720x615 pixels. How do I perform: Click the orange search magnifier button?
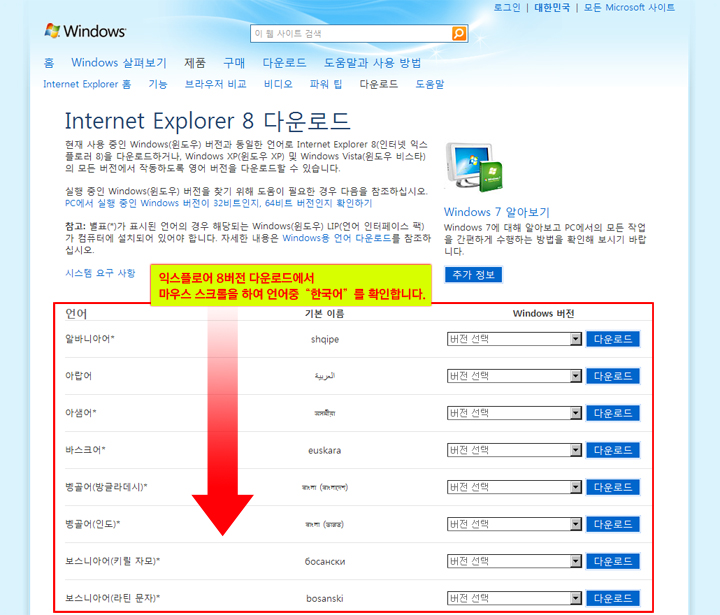coord(459,34)
